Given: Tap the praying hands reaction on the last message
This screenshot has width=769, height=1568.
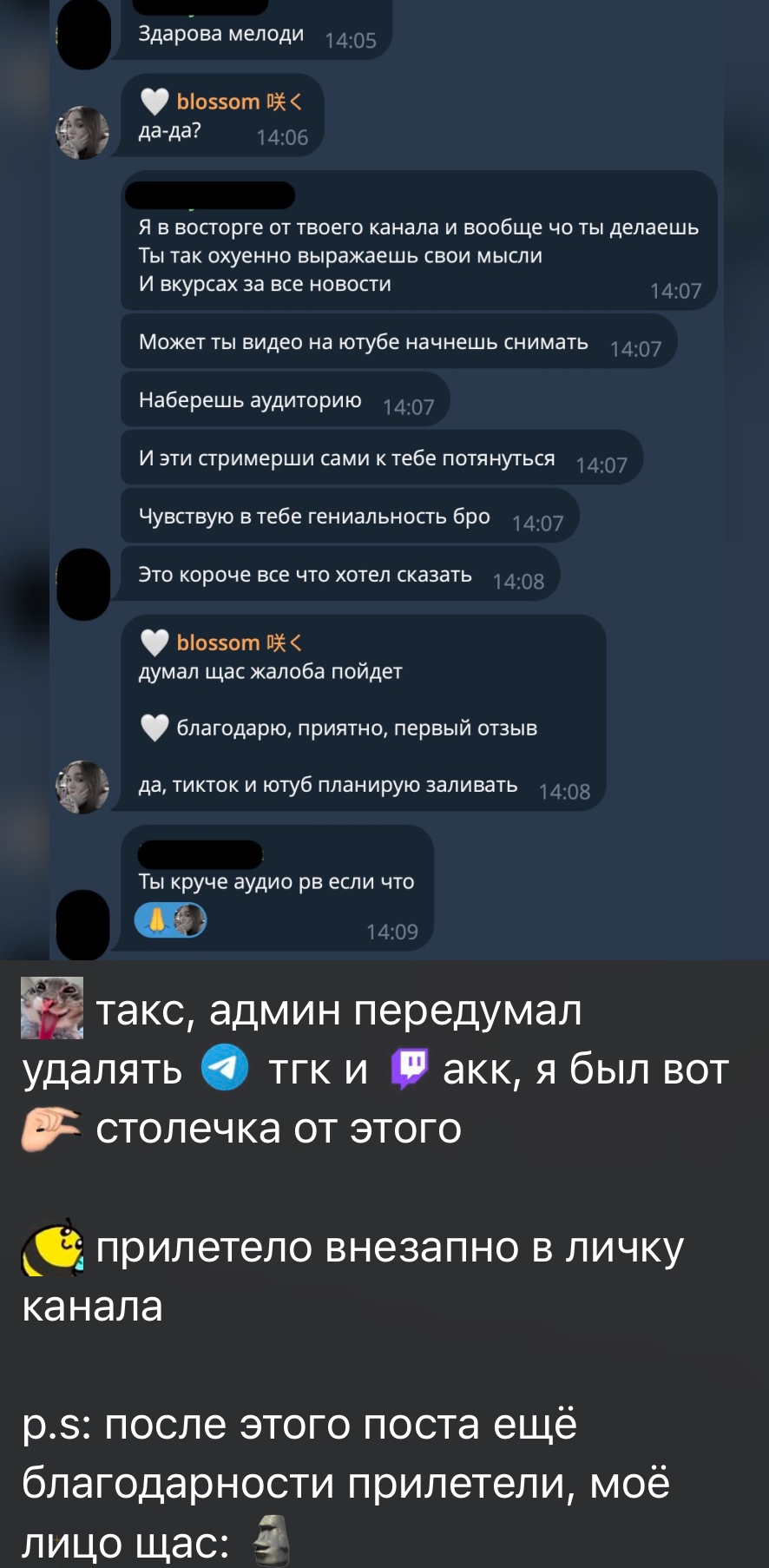Looking at the screenshot, I should click(157, 920).
